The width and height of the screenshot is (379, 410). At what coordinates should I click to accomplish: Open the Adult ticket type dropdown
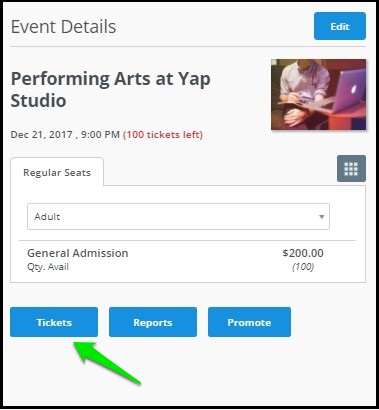[178, 216]
